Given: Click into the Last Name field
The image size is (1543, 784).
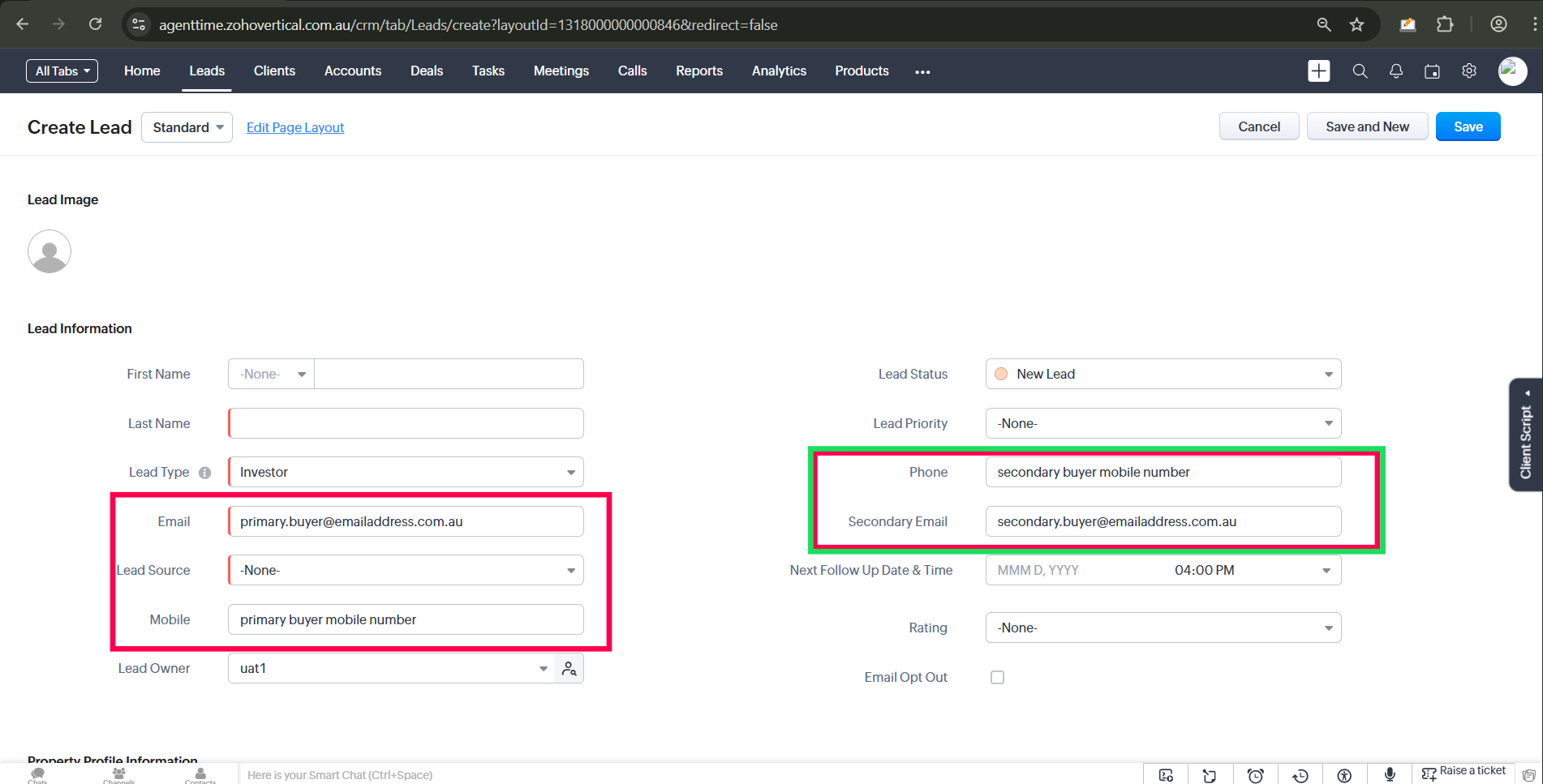Looking at the screenshot, I should click(406, 424).
